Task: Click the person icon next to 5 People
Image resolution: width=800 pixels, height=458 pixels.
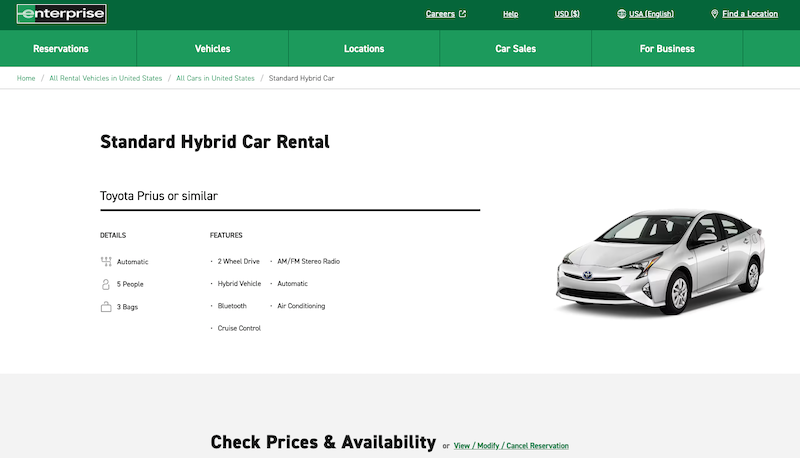Action: tap(106, 284)
